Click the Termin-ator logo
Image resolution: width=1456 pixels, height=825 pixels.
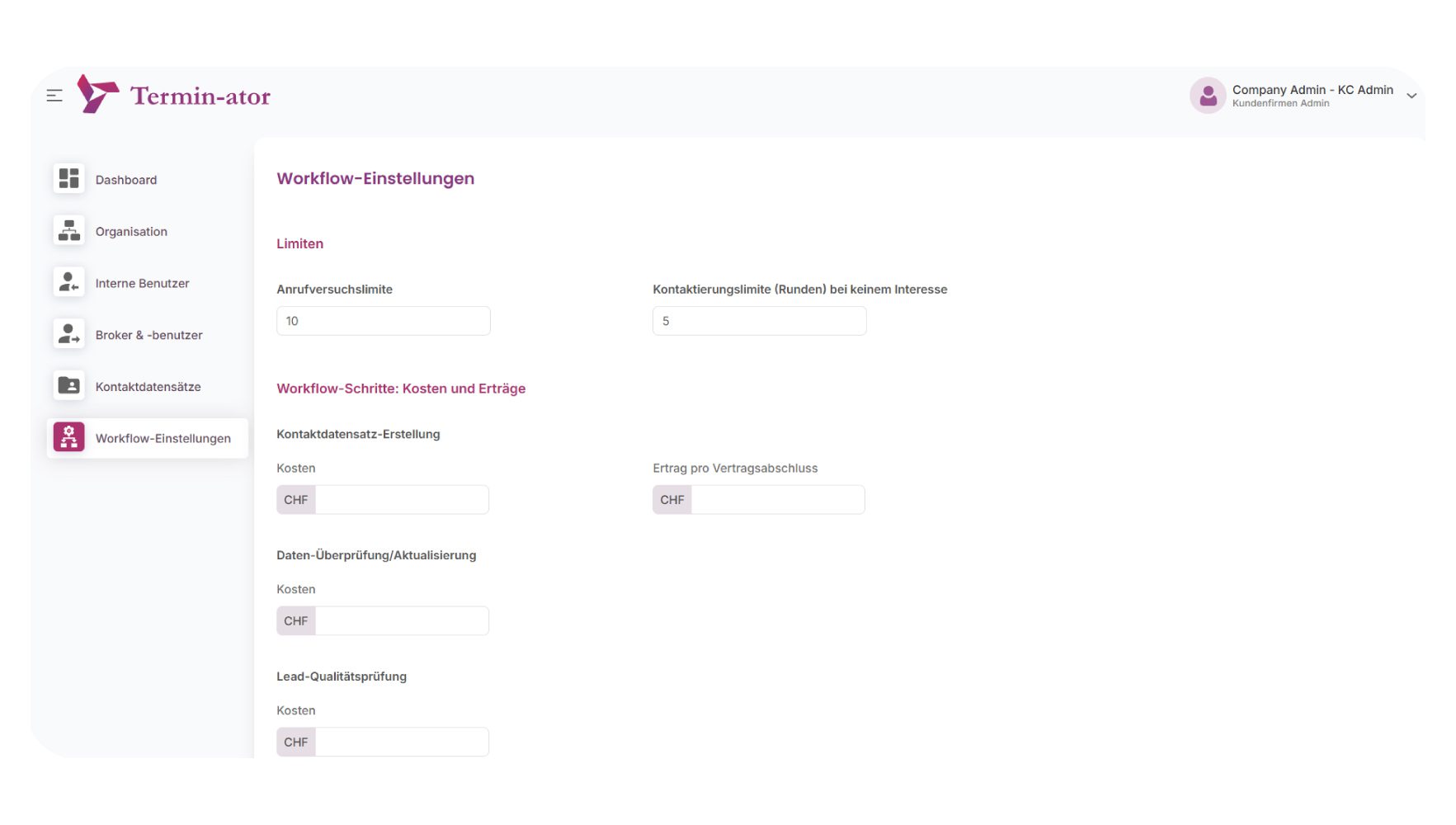tap(174, 95)
